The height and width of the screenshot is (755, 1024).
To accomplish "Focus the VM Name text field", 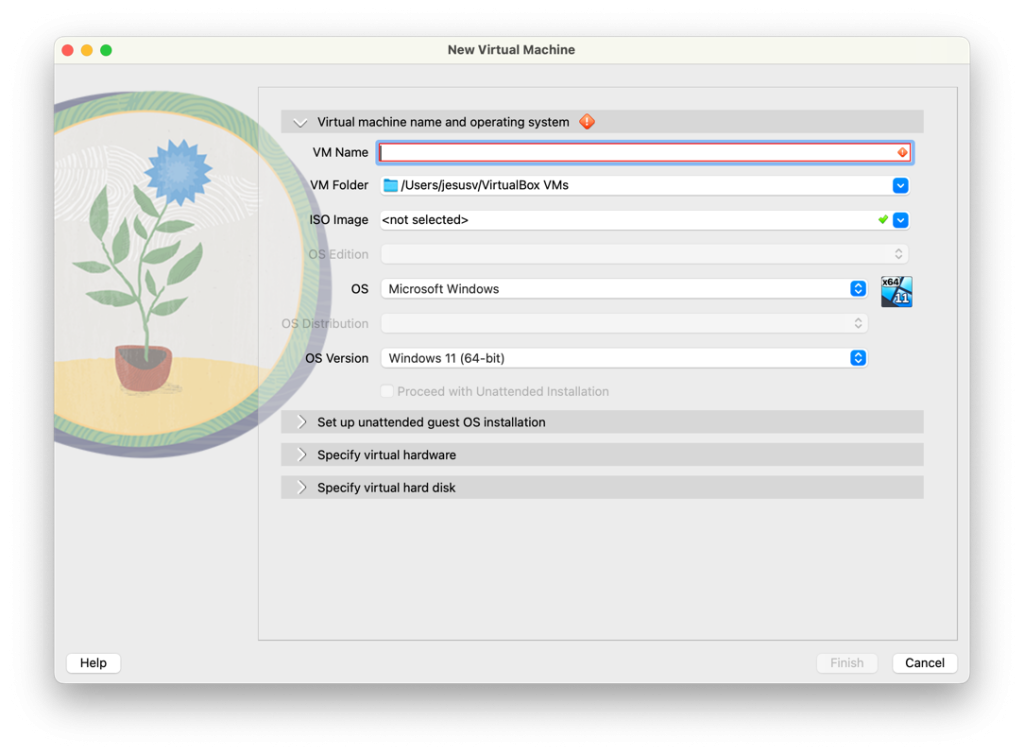I will click(636, 153).
